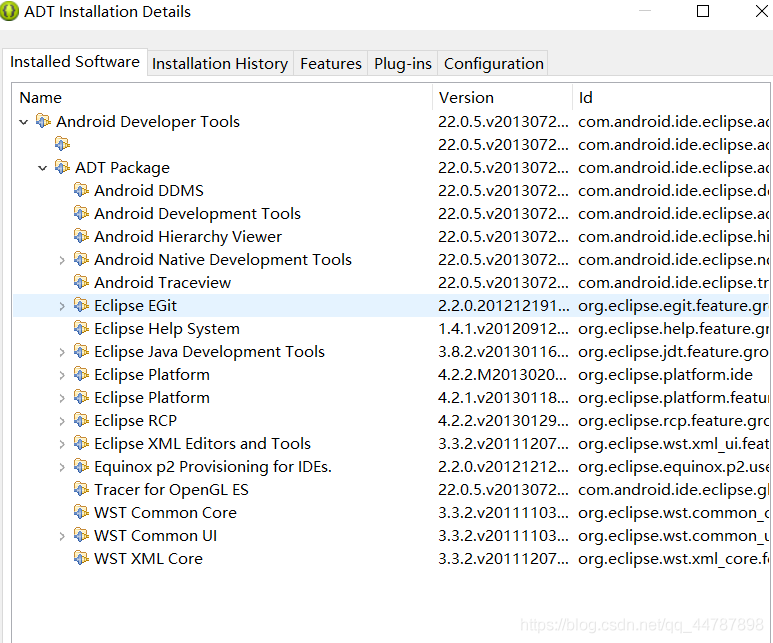Click the Equinox p2 Provisioning icon

pos(81,466)
